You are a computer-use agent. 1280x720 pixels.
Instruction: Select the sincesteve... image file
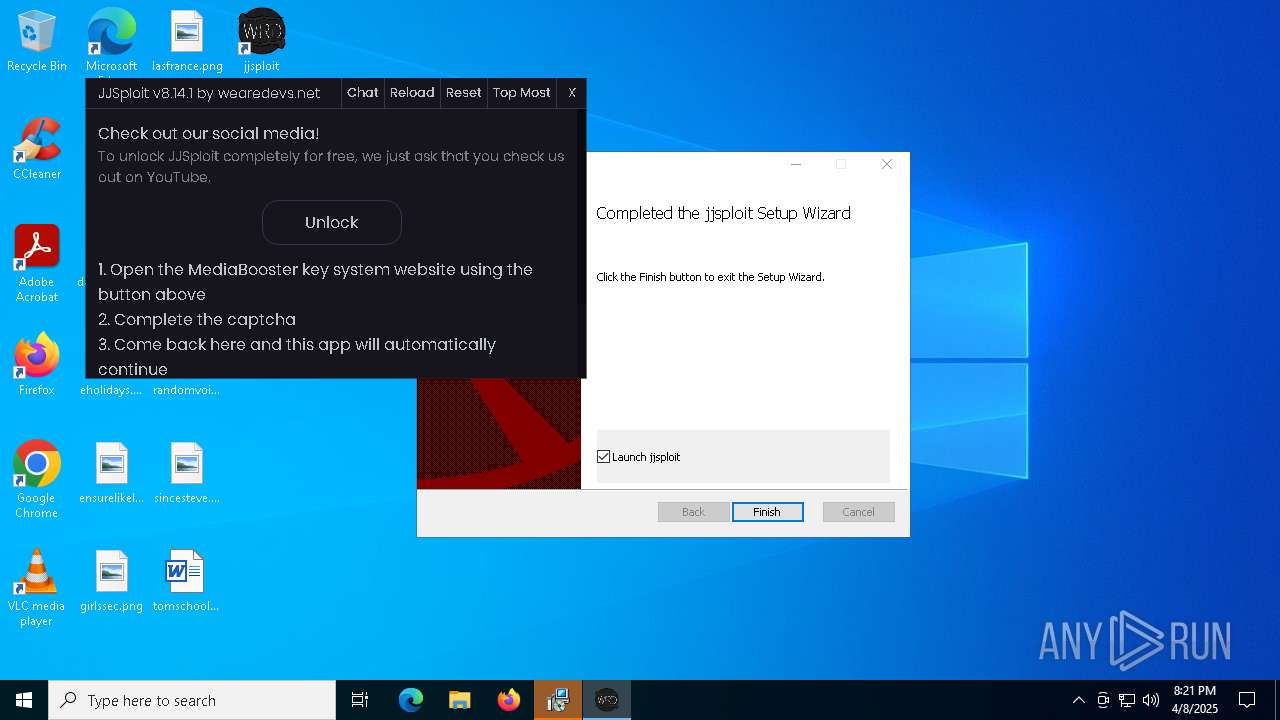point(187,473)
